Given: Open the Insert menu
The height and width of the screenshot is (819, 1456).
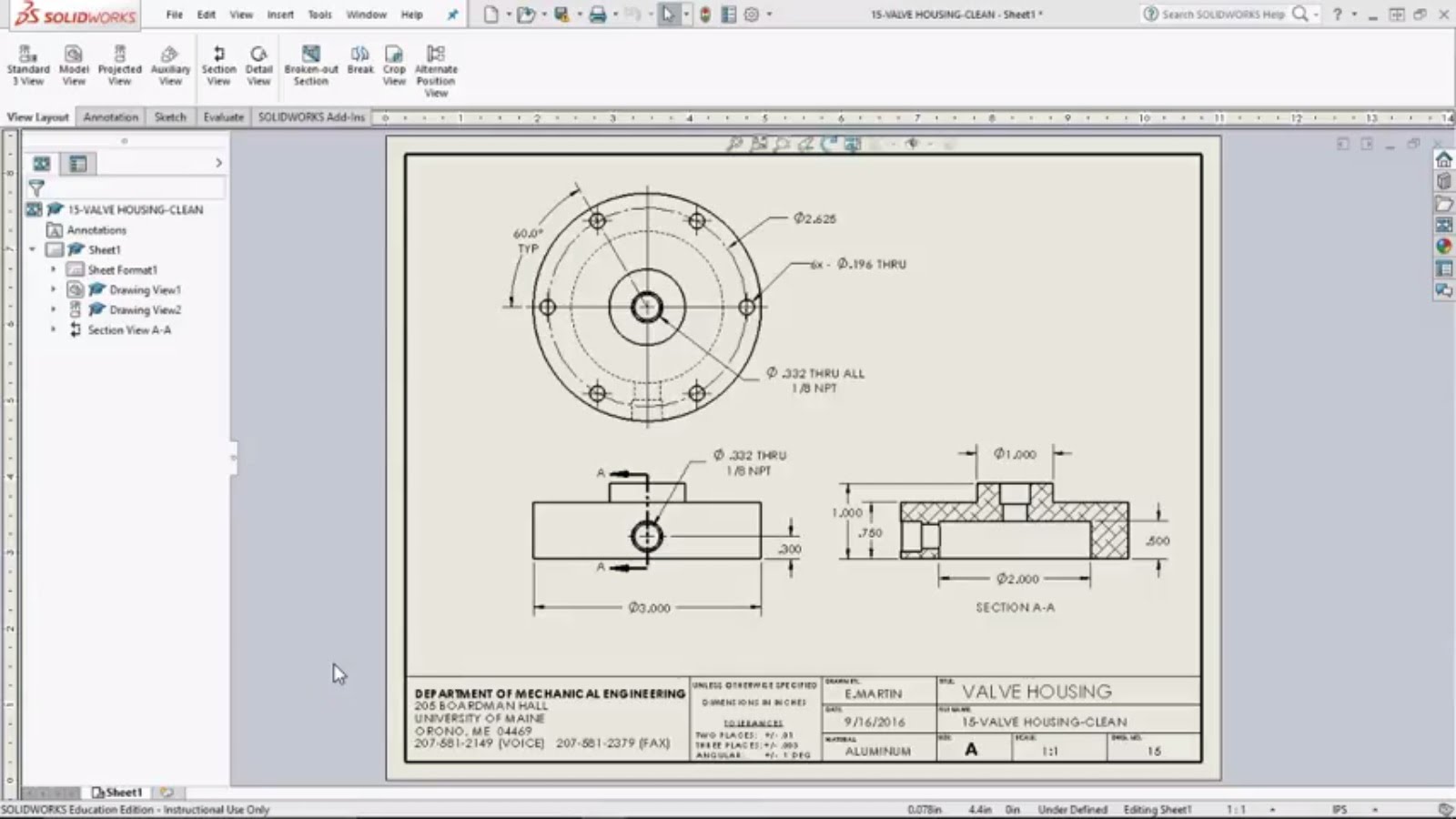Looking at the screenshot, I should 280,15.
